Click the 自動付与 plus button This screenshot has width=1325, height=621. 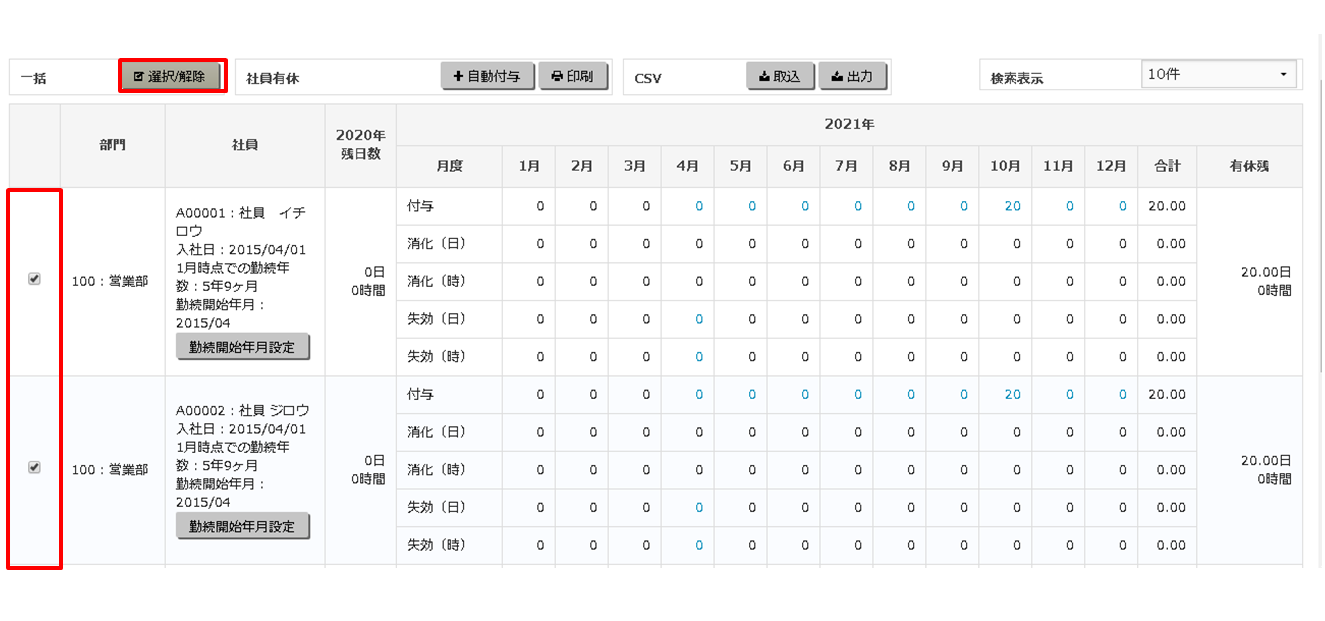click(x=487, y=76)
